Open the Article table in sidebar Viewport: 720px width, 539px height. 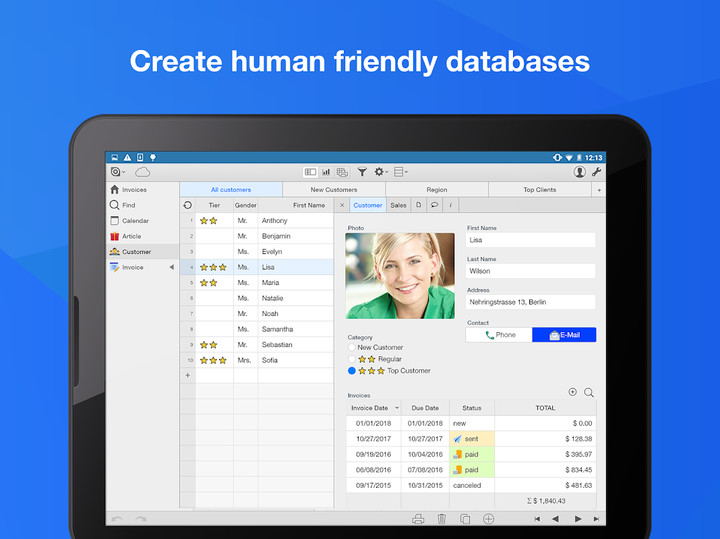click(142, 236)
